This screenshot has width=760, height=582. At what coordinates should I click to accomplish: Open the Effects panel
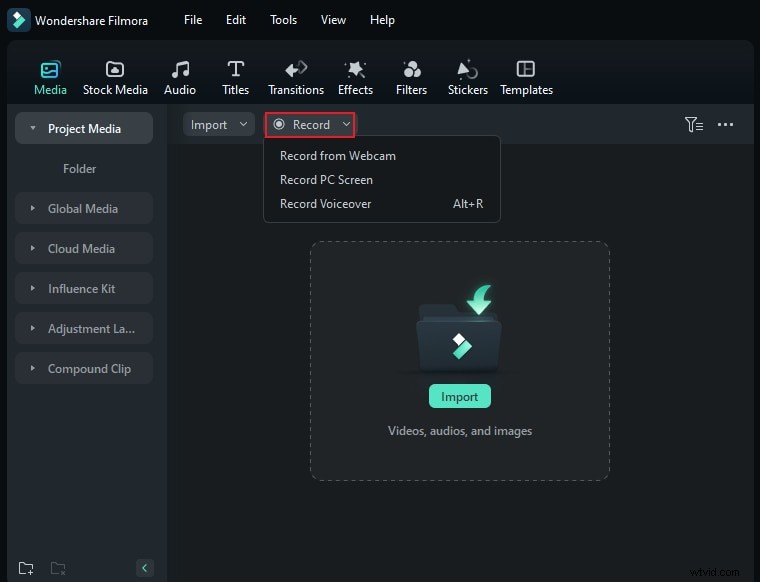355,78
